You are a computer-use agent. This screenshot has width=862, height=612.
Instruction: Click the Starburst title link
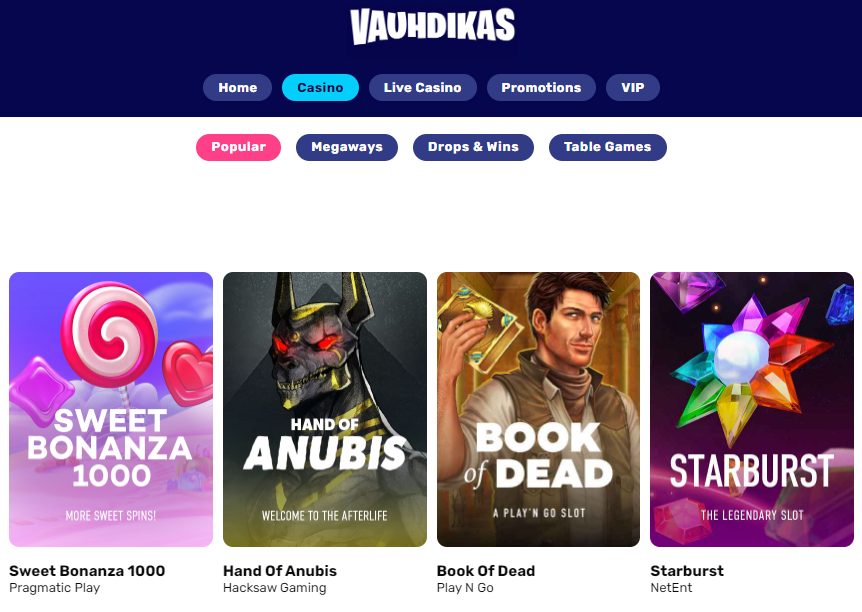point(687,571)
